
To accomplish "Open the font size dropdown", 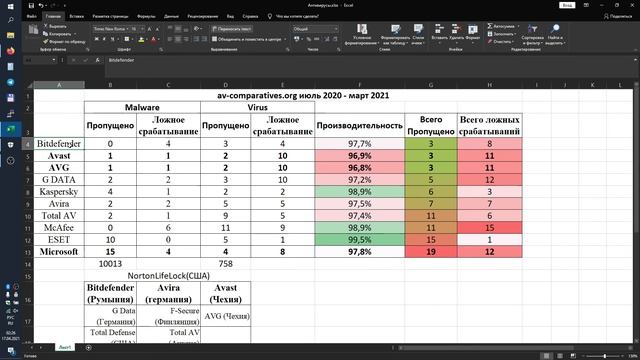I will tap(142, 29).
